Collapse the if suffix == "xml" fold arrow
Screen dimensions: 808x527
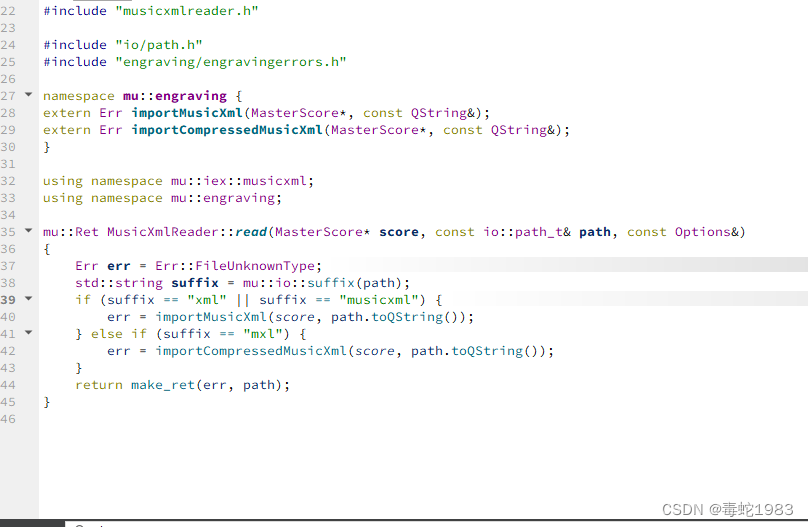pos(29,298)
